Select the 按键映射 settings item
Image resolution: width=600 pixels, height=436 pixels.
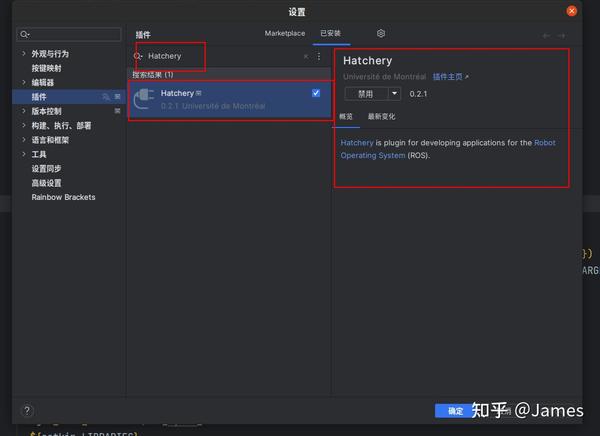point(46,68)
